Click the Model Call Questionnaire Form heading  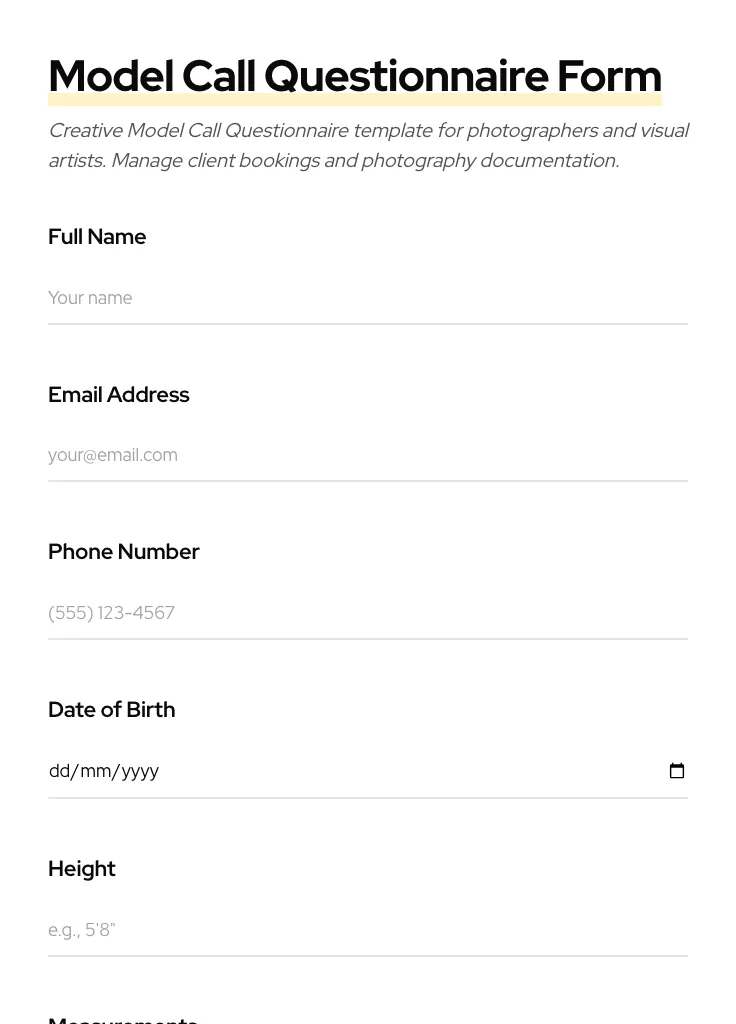pos(354,75)
